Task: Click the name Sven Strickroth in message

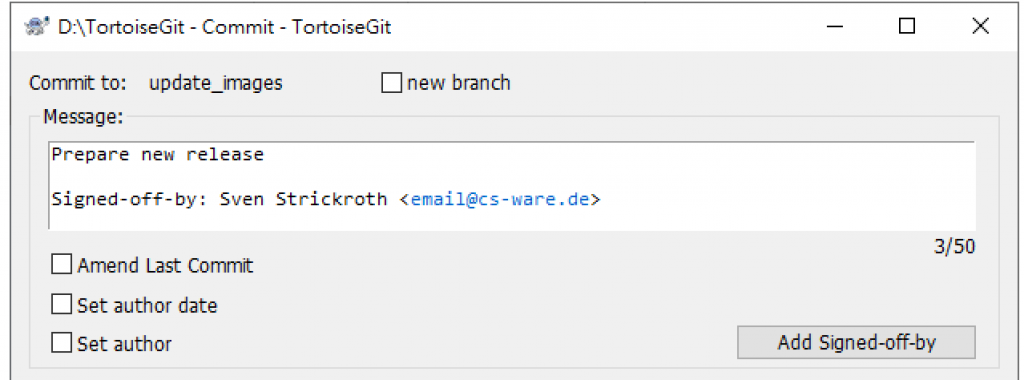Action: click(303, 199)
